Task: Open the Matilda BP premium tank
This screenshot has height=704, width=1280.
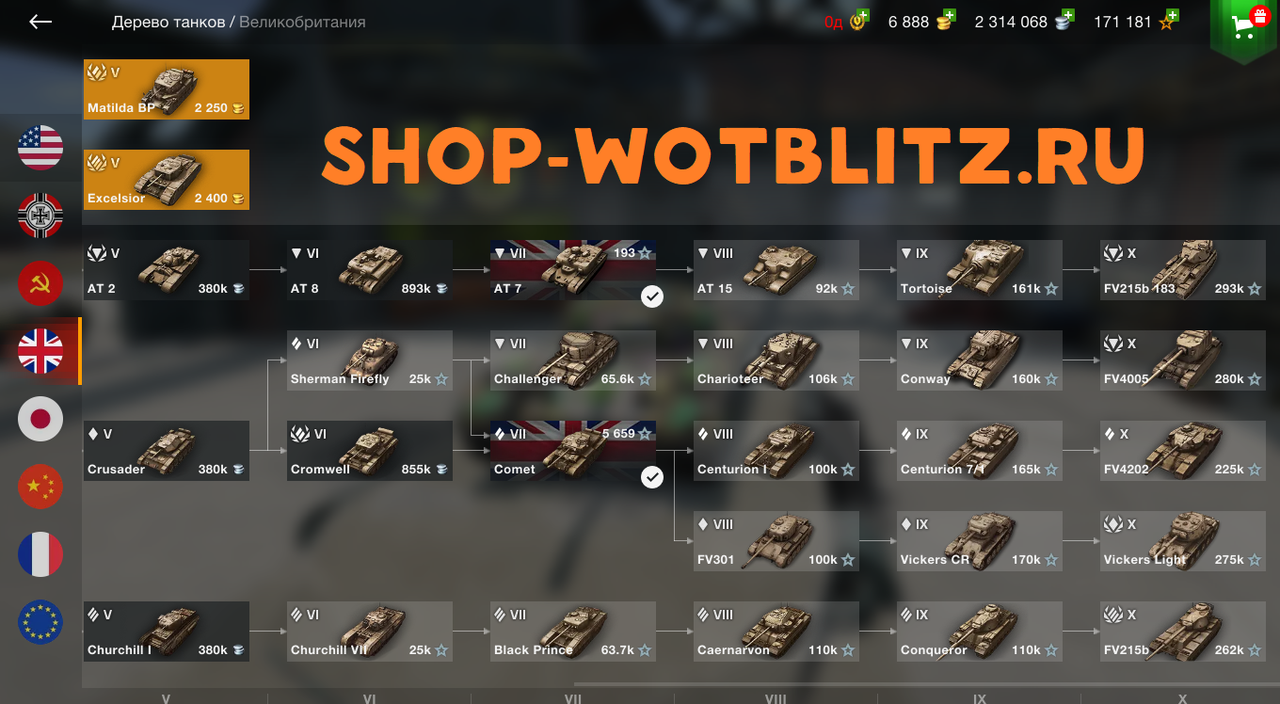Action: [166, 89]
